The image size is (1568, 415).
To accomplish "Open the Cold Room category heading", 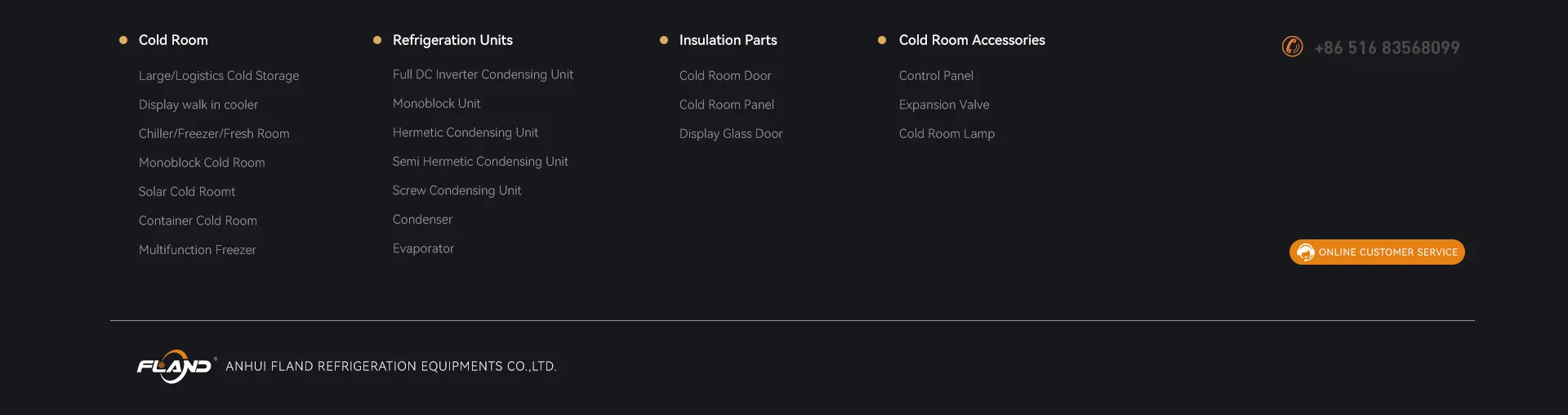I will [173, 40].
